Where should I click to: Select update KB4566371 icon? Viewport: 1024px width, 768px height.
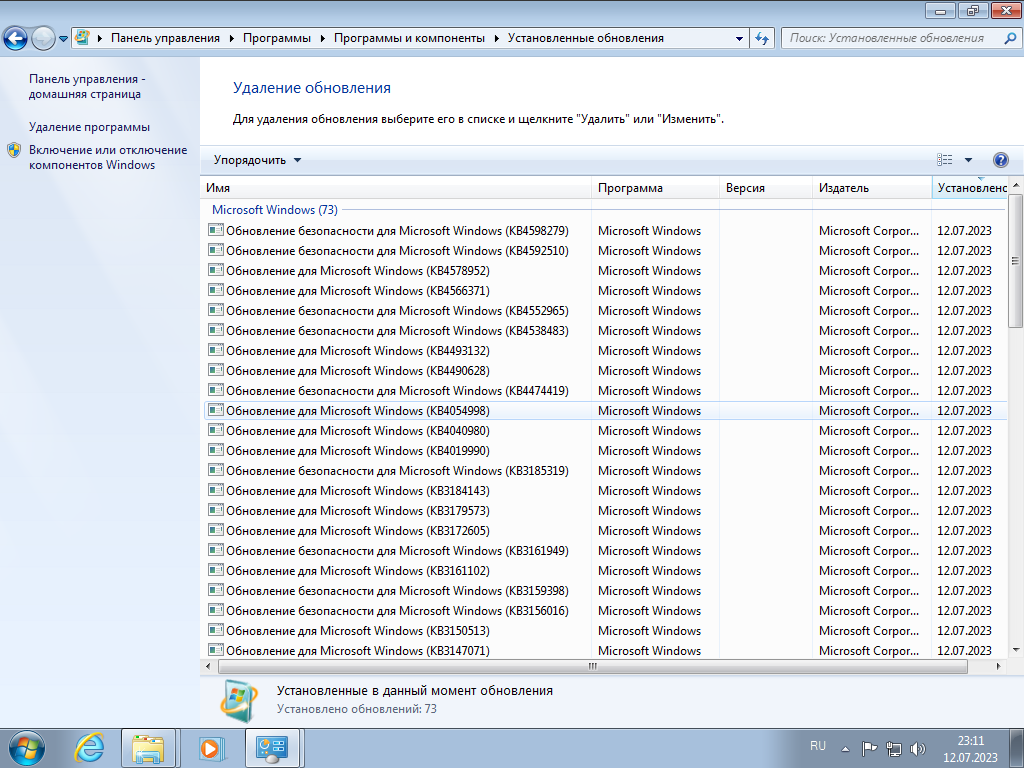(x=216, y=290)
